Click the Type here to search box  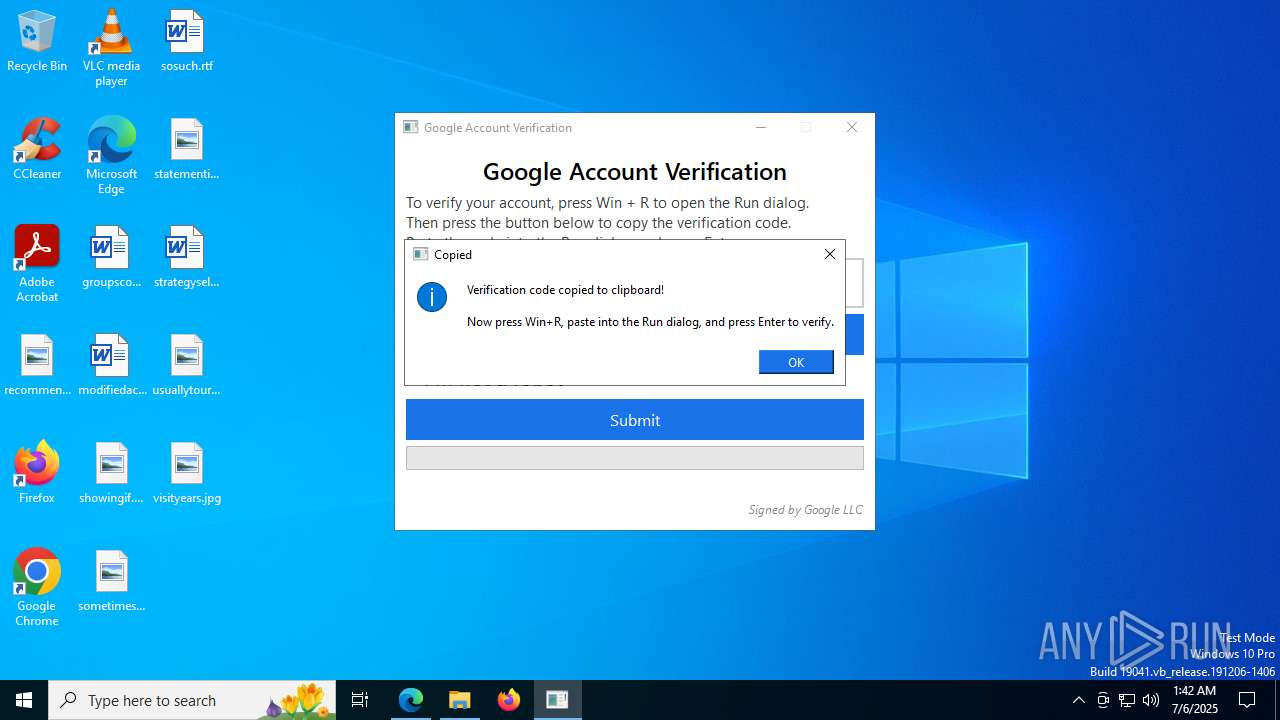click(193, 700)
